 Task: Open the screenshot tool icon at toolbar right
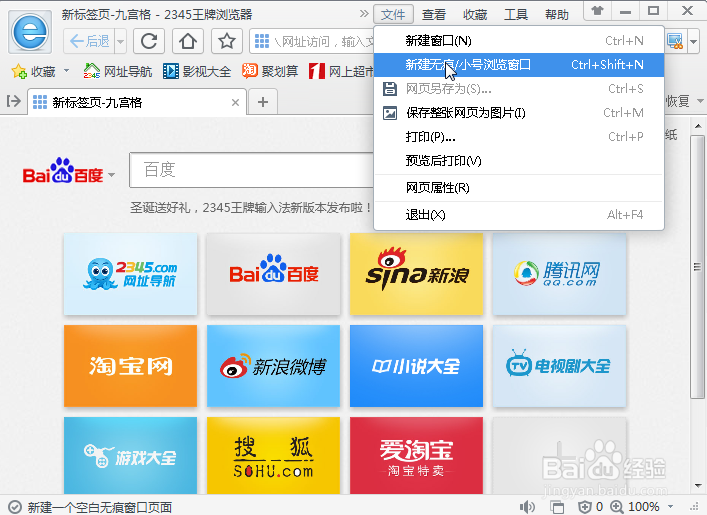[x=675, y=41]
